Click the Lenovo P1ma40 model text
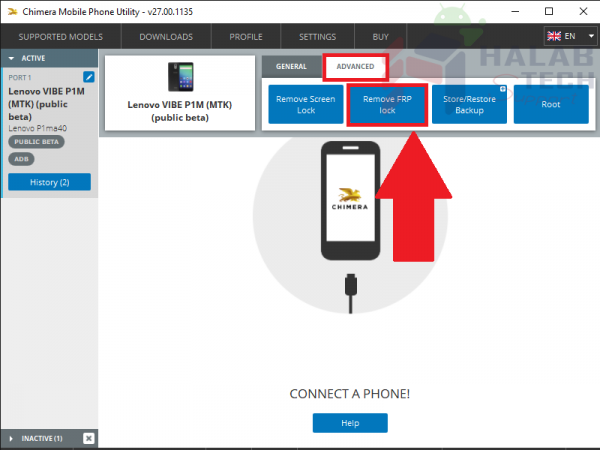Screen dimensions: 600x450 click(x=38, y=128)
